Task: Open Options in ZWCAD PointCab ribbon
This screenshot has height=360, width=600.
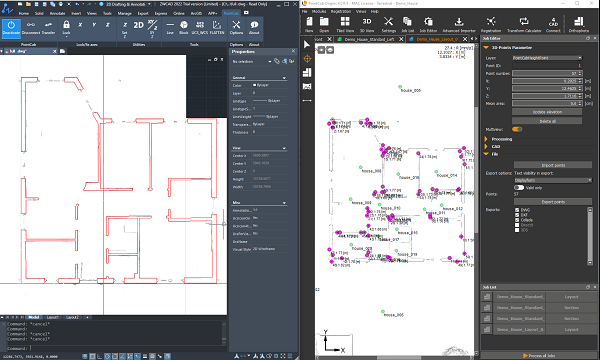Action: click(x=236, y=28)
